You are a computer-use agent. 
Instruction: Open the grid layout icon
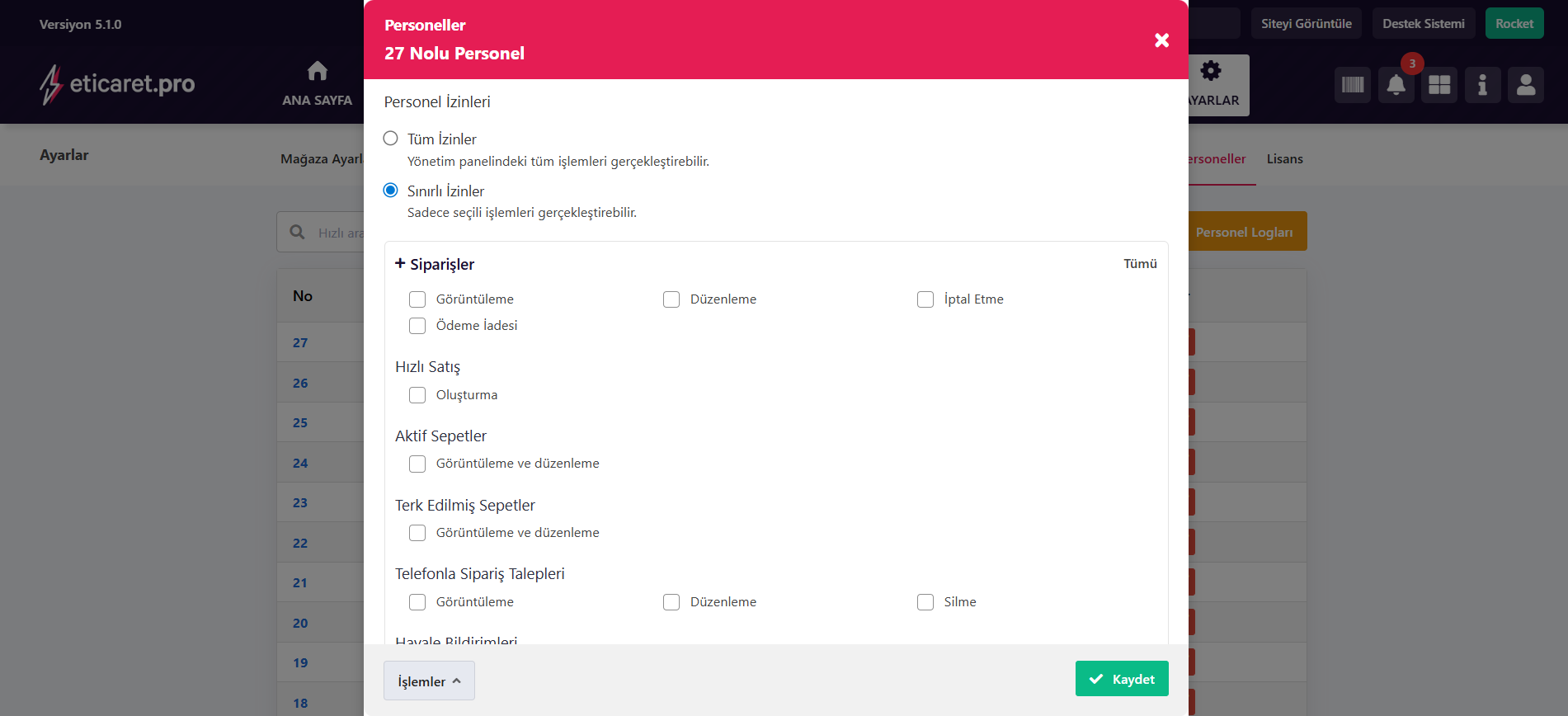click(x=1439, y=85)
